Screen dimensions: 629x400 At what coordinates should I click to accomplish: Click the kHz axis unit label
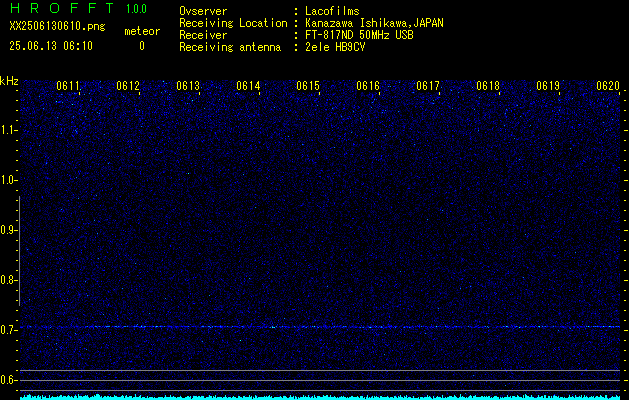click(x=9, y=81)
